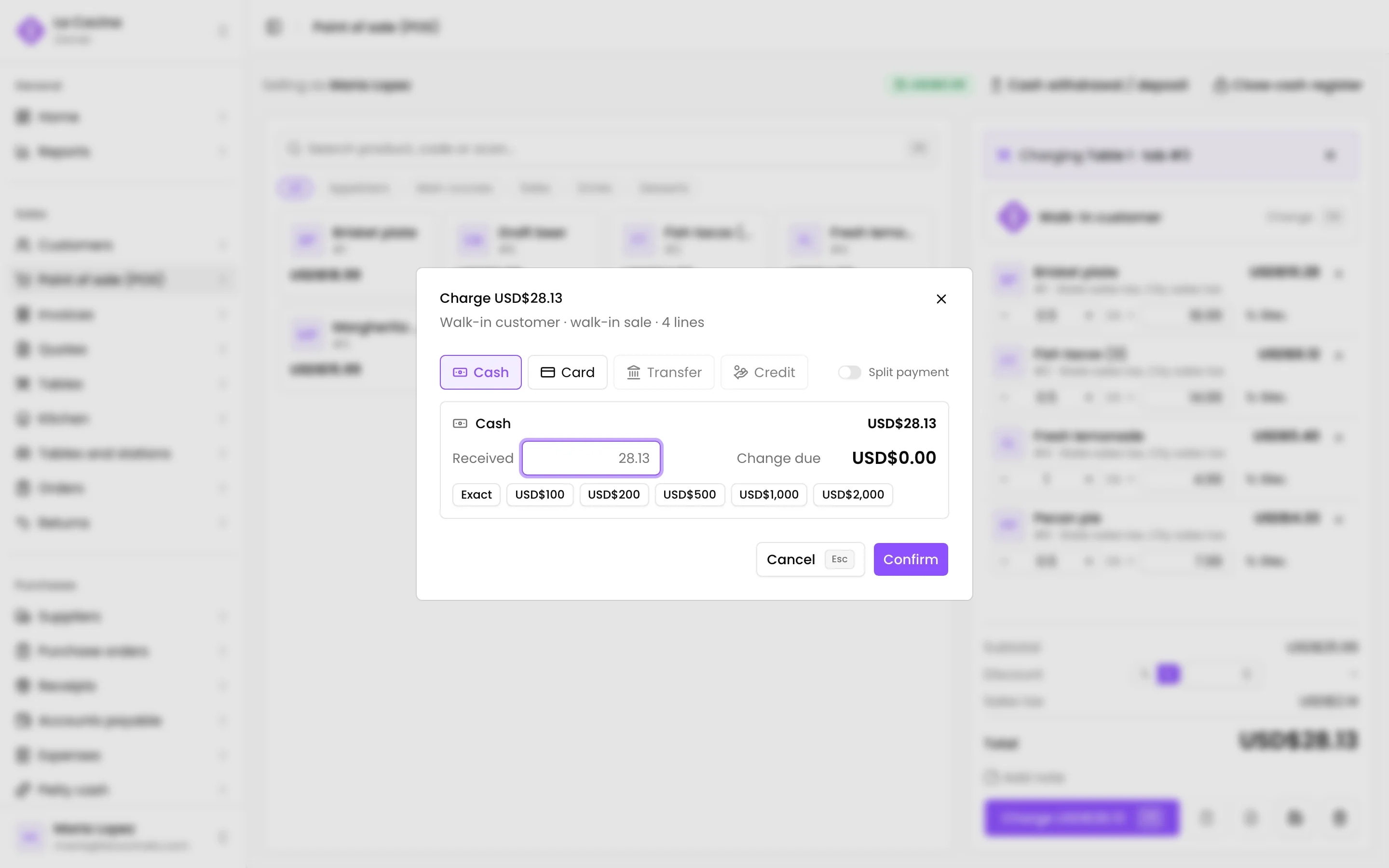Image resolution: width=1389 pixels, height=868 pixels.
Task: Click the 'Change due' label
Action: 778,458
